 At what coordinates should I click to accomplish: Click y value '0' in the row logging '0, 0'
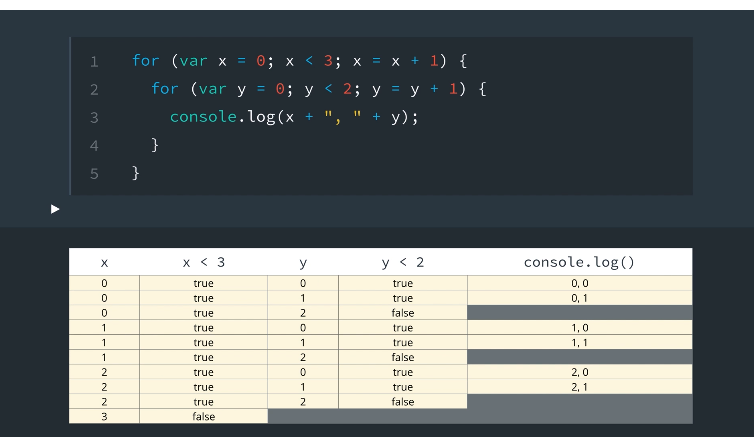(x=303, y=283)
